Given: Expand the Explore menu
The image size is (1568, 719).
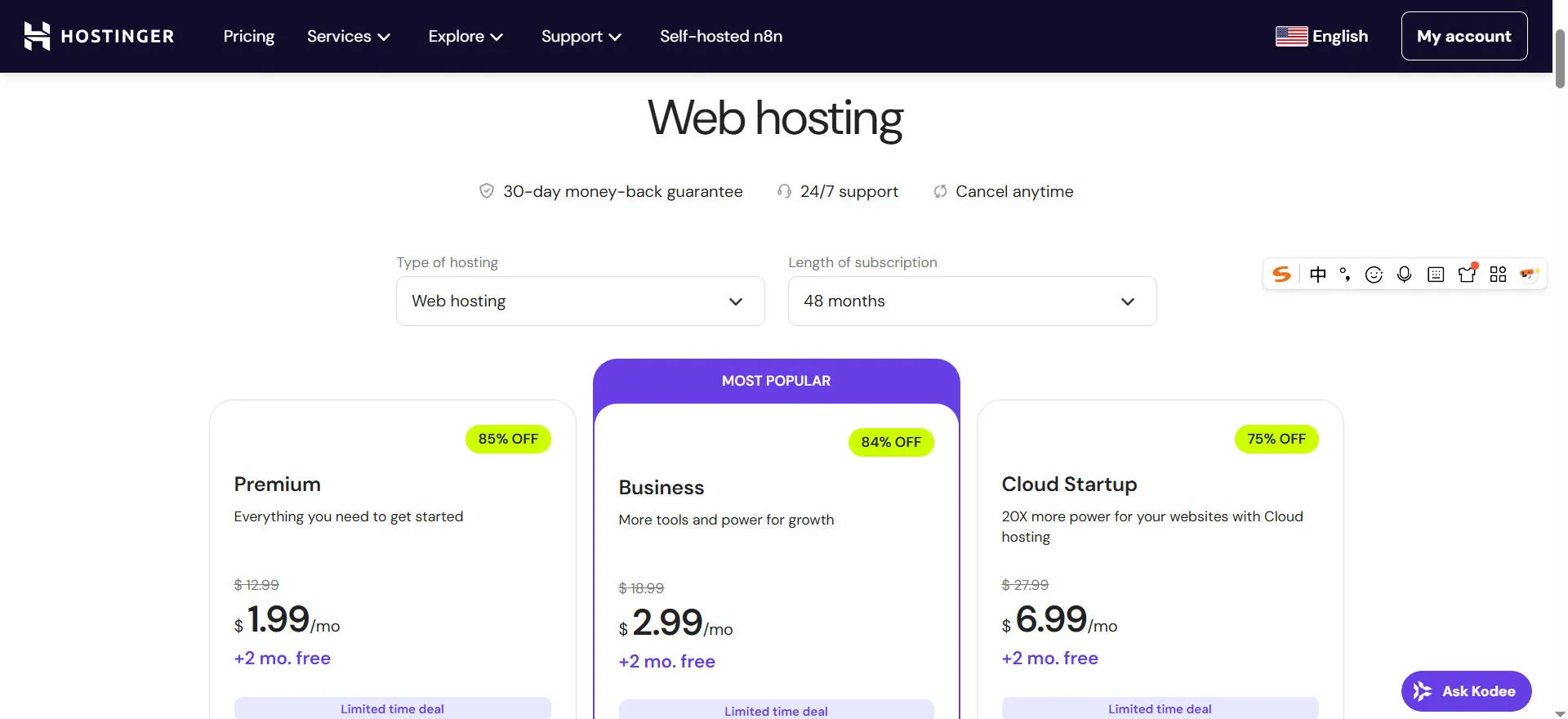Looking at the screenshot, I should tap(465, 36).
